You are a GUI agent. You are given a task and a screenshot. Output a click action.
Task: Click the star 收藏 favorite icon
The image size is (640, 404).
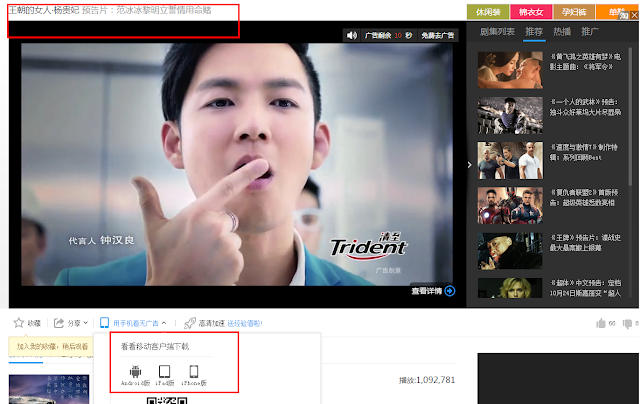click(19, 323)
